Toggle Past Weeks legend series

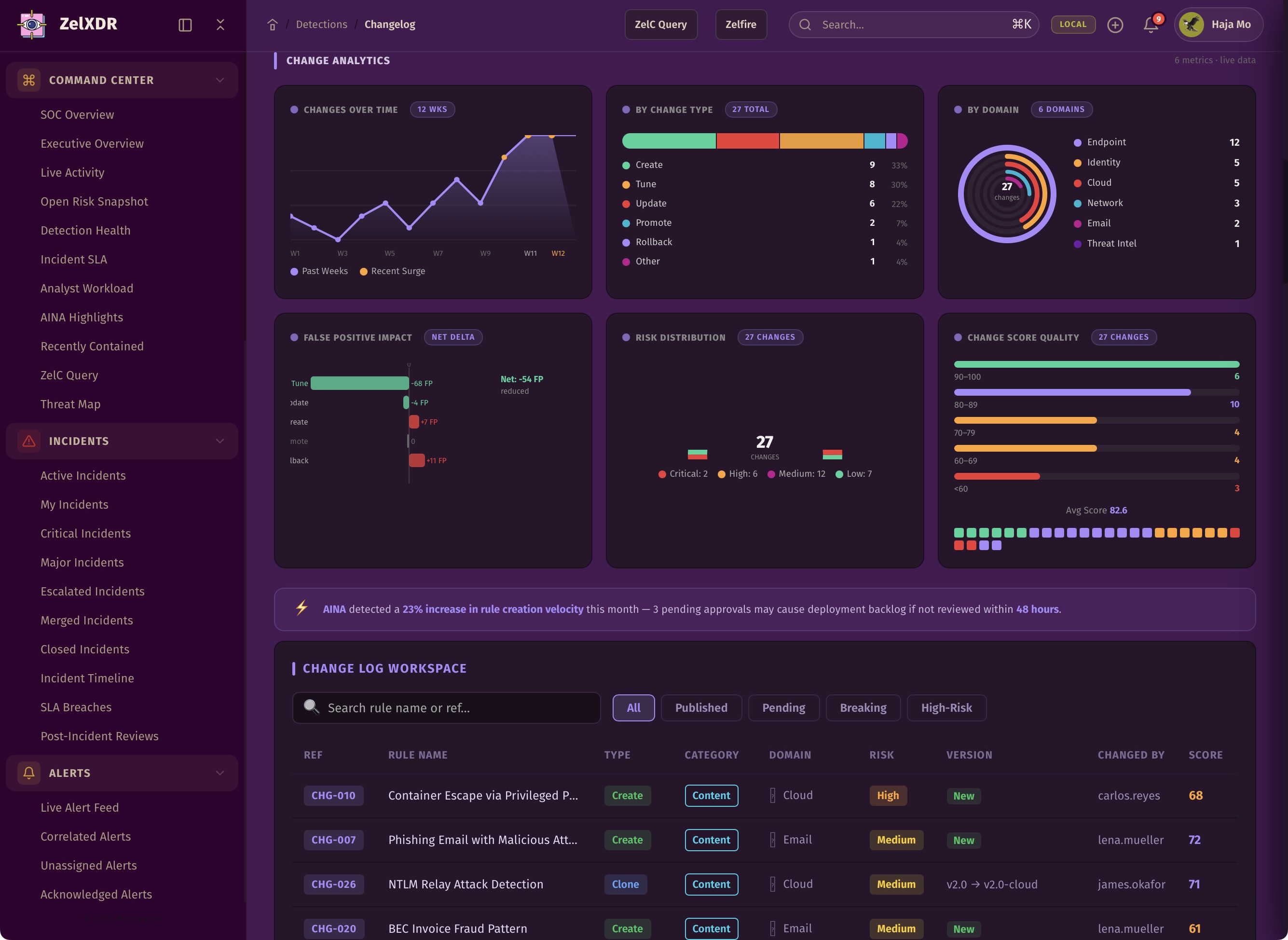(x=319, y=271)
